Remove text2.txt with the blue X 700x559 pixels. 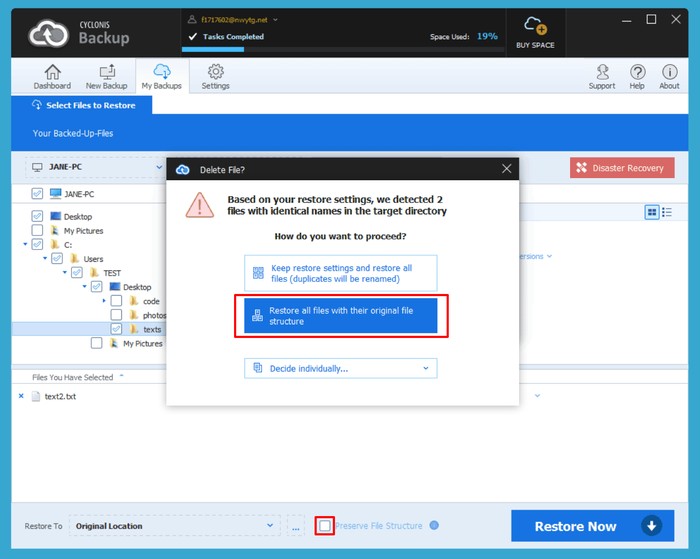[x=21, y=397]
